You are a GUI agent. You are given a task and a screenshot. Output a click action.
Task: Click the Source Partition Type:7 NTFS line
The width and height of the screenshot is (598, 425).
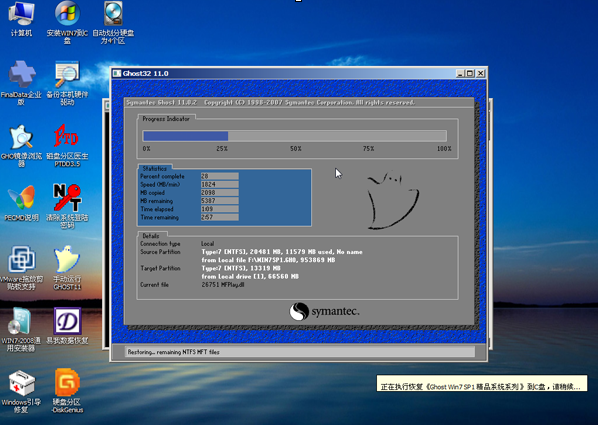(282, 252)
